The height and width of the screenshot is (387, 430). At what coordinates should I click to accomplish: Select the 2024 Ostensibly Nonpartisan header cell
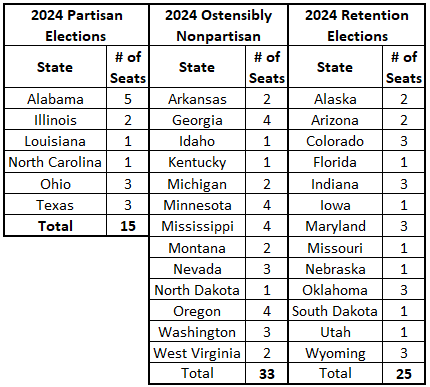(x=219, y=25)
